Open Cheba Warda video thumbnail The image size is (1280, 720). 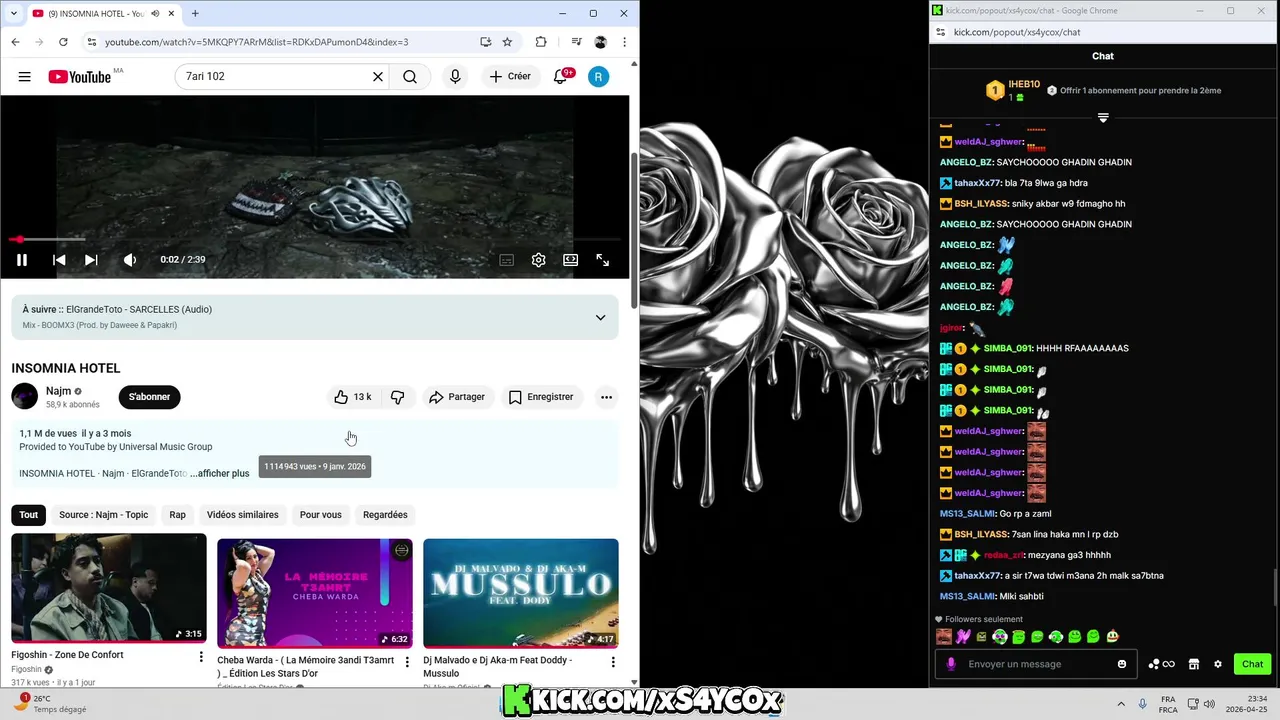(x=315, y=594)
